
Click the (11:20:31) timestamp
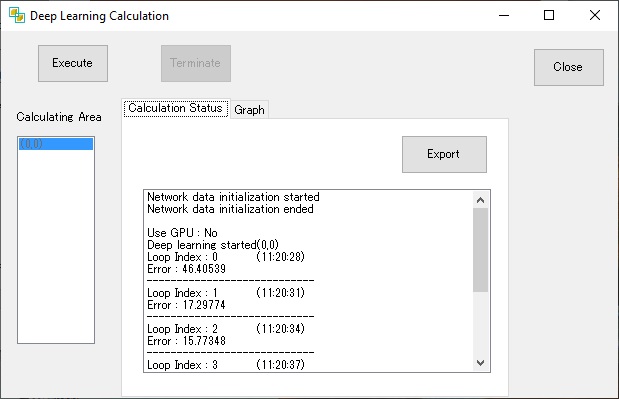(280, 293)
